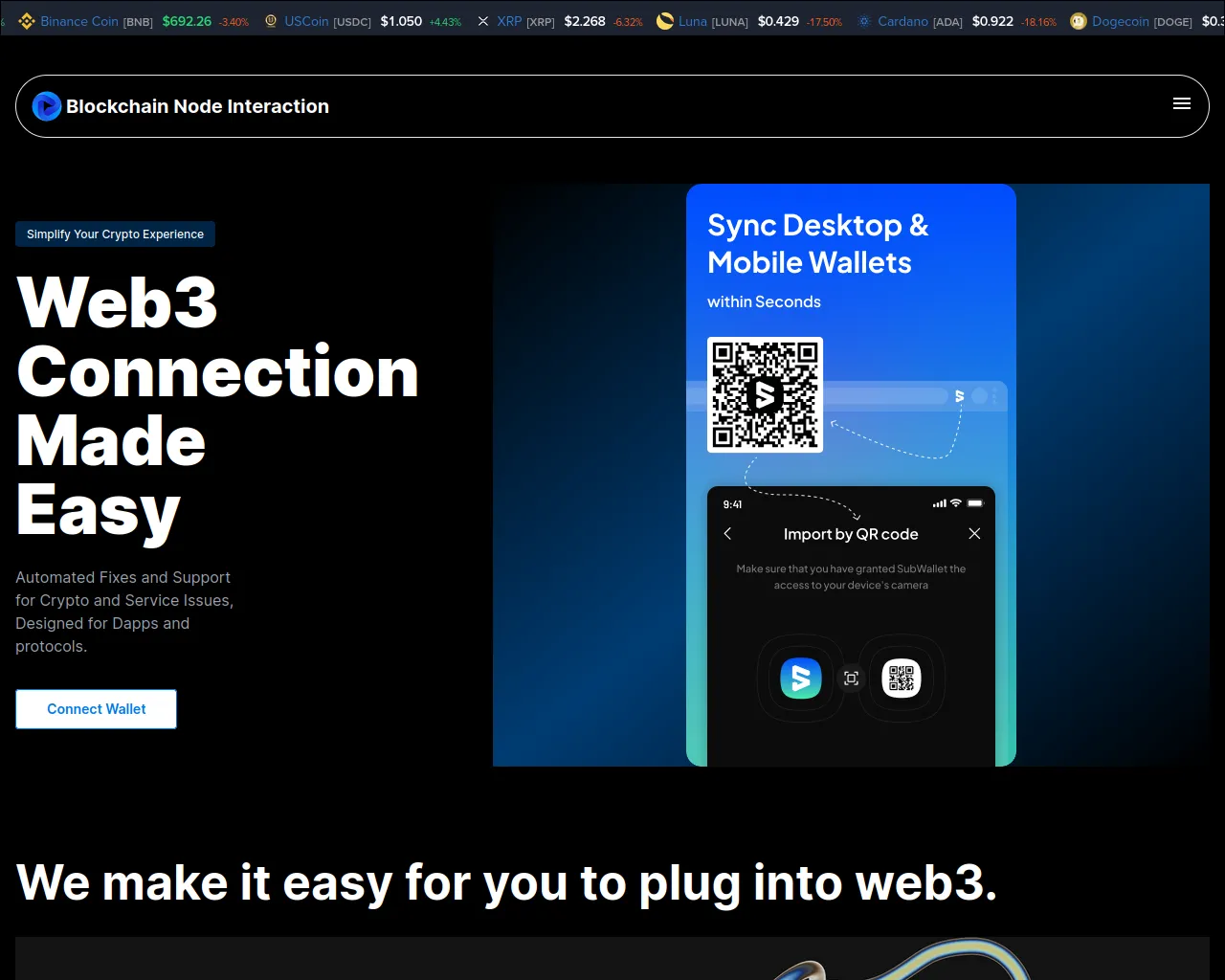The image size is (1225, 980).
Task: Click the $2.268 XRP price
Action: point(585,21)
